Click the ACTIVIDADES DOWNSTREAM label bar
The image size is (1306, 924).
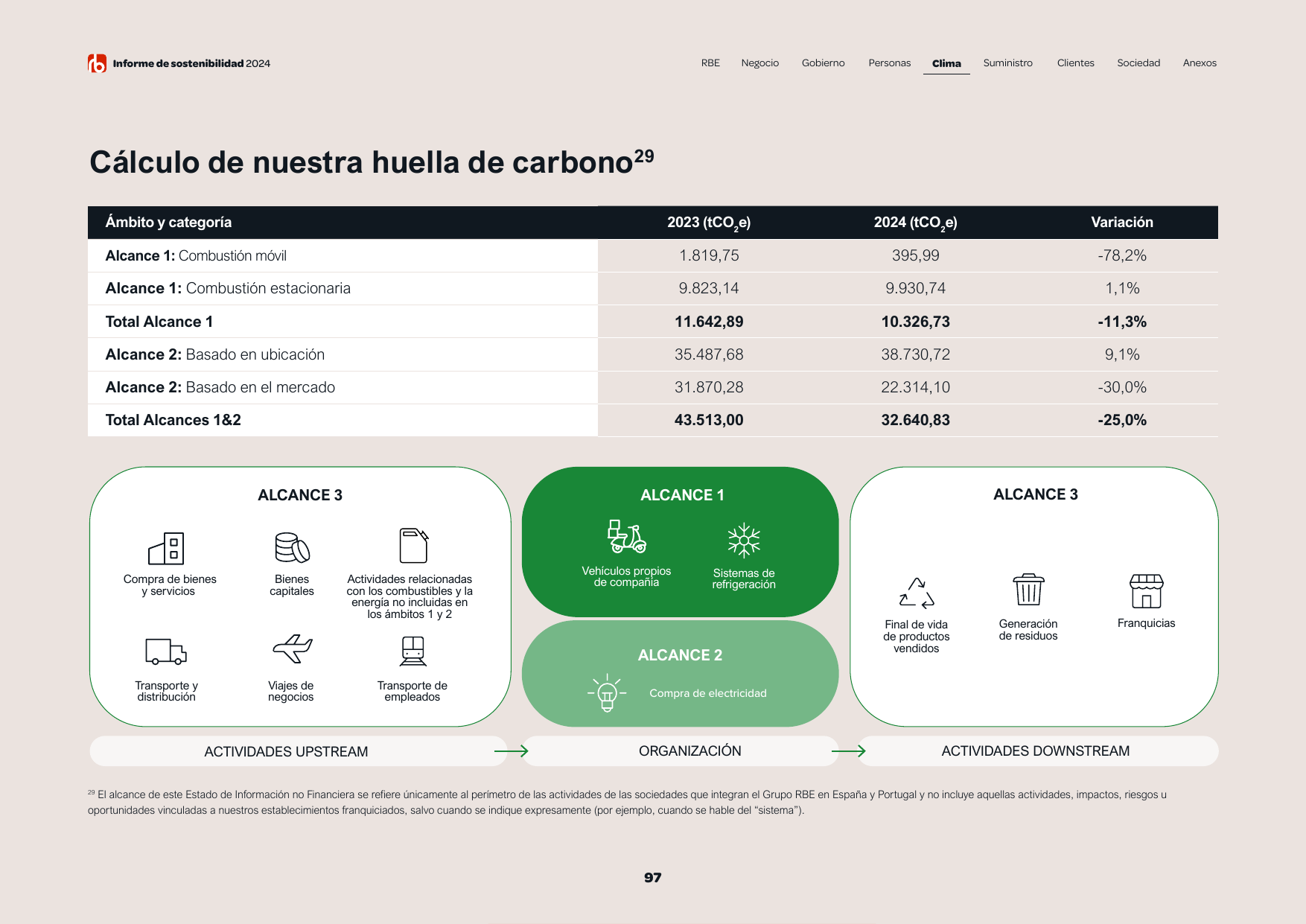click(1039, 751)
